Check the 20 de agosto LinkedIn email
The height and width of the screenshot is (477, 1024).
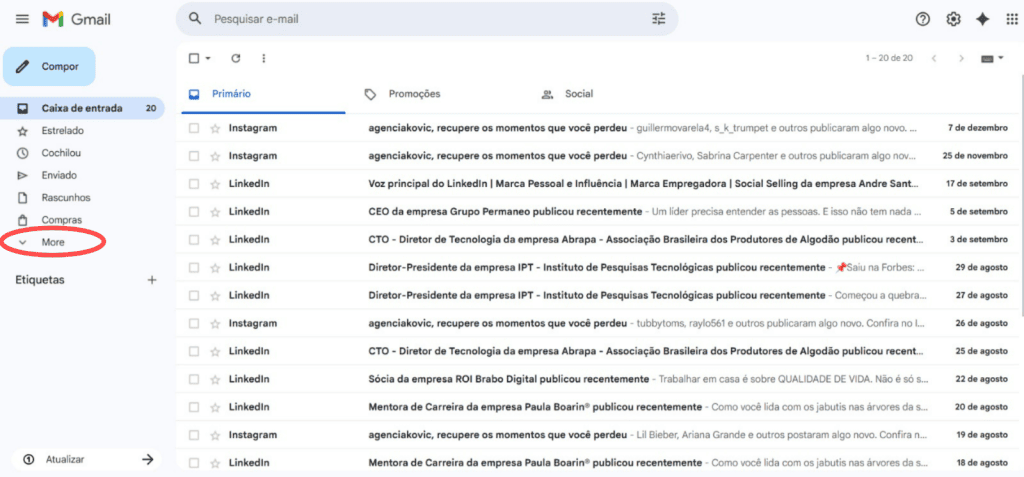pos(194,407)
